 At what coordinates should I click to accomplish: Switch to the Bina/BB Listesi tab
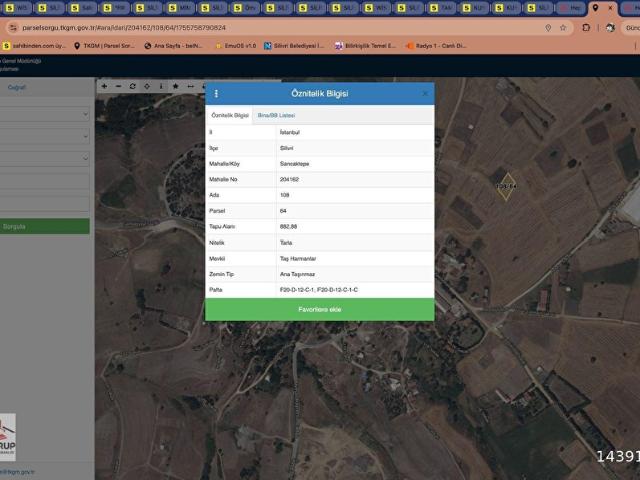click(x=276, y=116)
